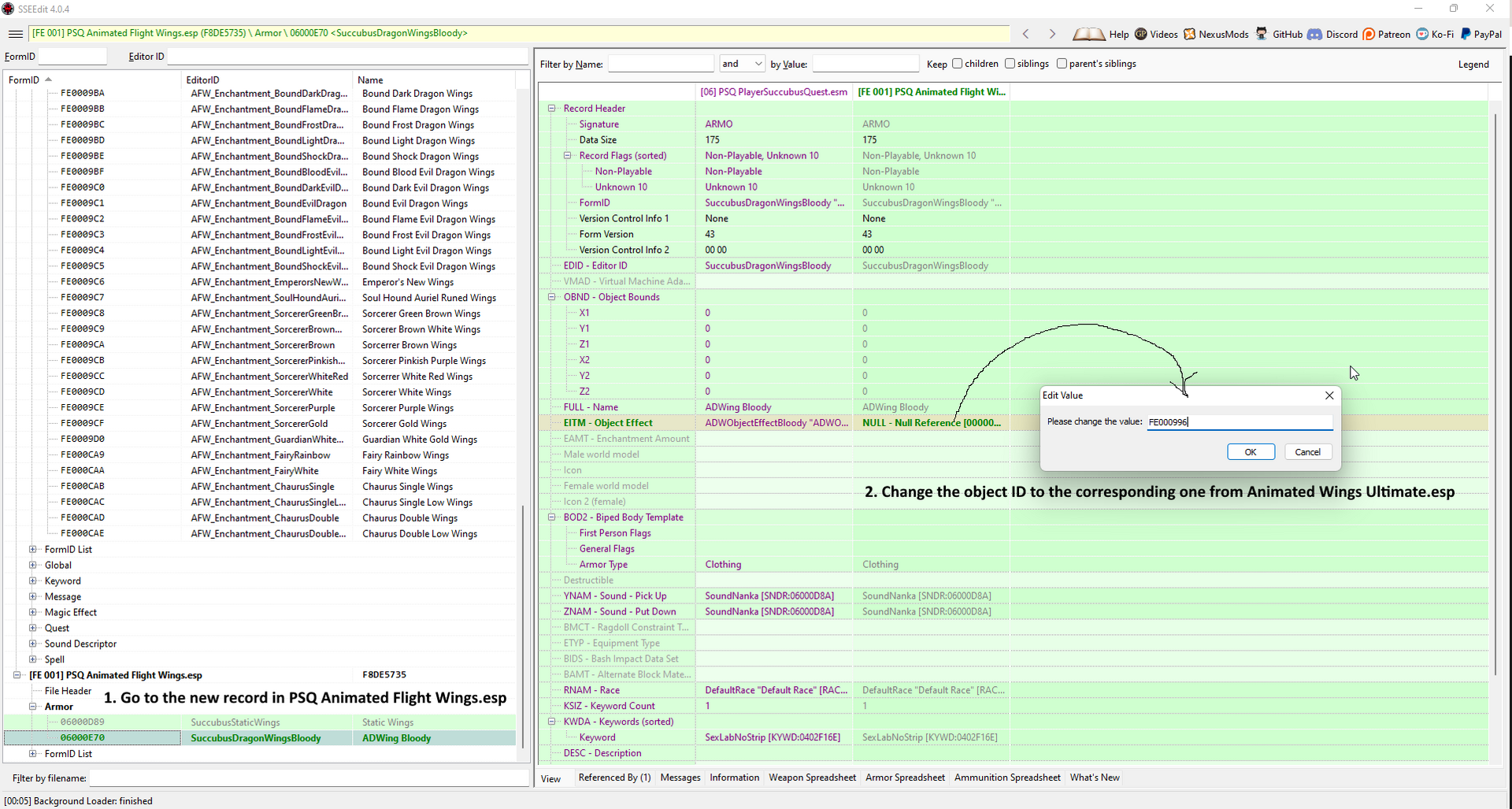Enable Keep children checkbox
The height and width of the screenshot is (809, 1512).
958,64
